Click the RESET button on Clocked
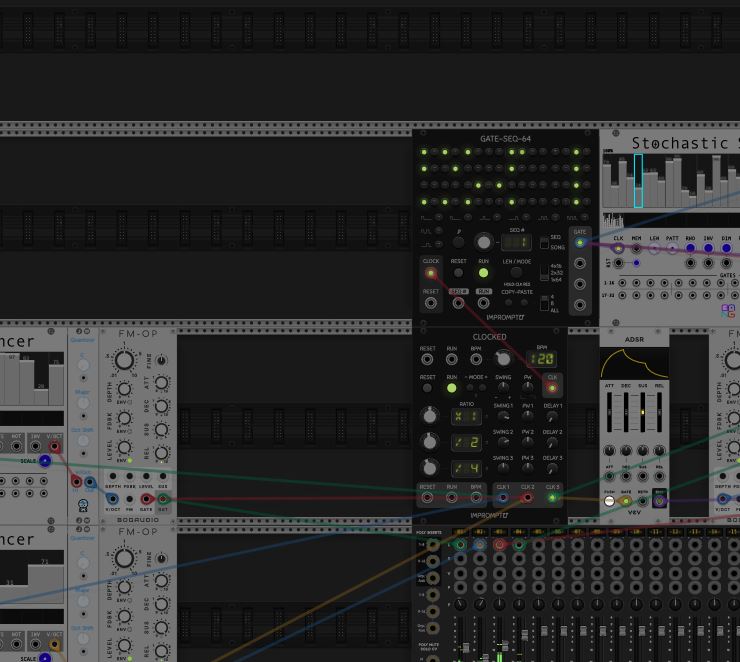740x662 pixels. pyautogui.click(x=427, y=388)
